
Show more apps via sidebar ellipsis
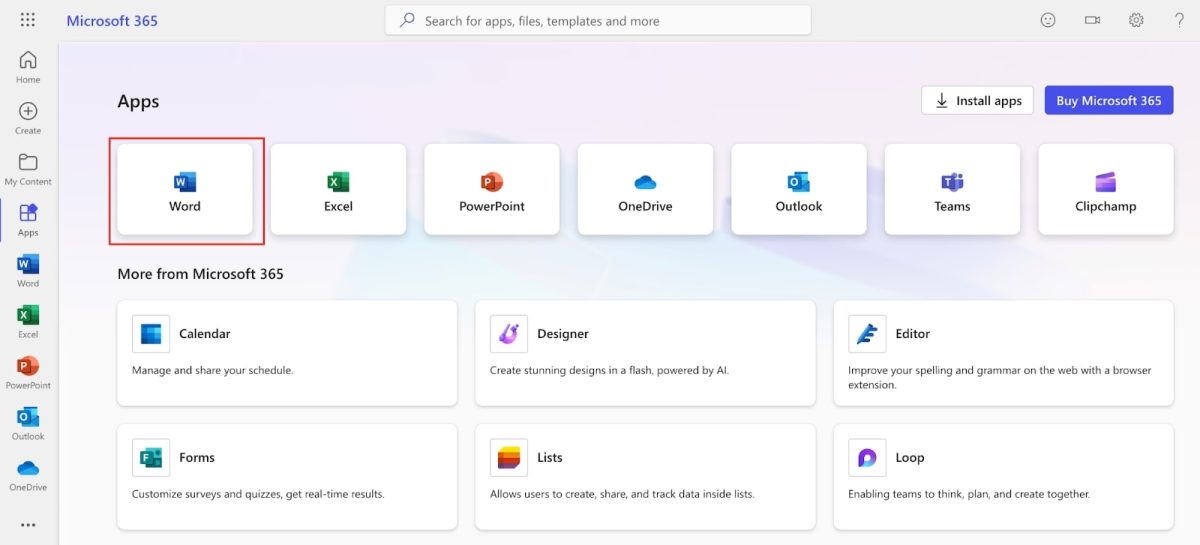pyautogui.click(x=28, y=524)
